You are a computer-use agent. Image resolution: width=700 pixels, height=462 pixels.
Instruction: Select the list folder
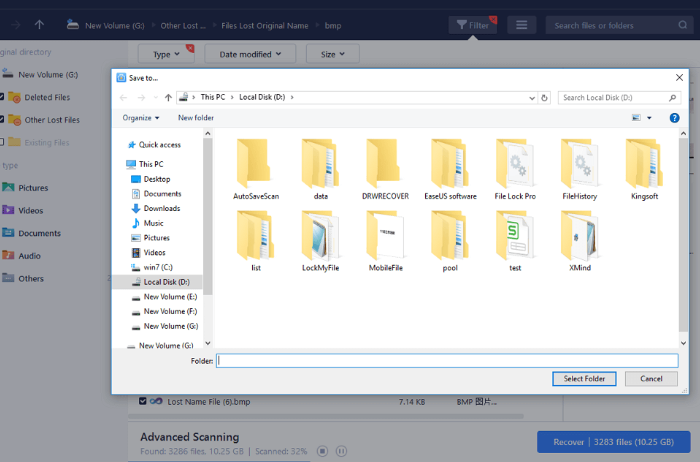256,241
